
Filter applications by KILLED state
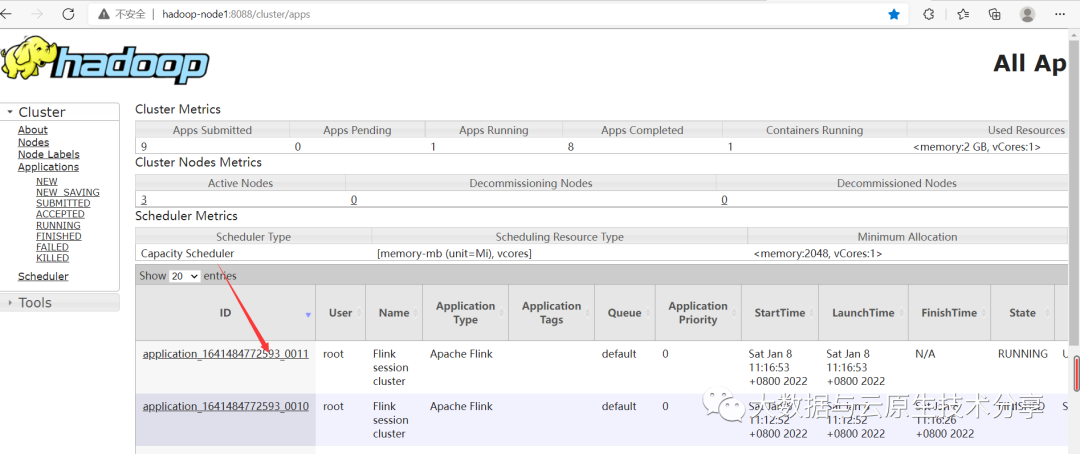(52, 258)
